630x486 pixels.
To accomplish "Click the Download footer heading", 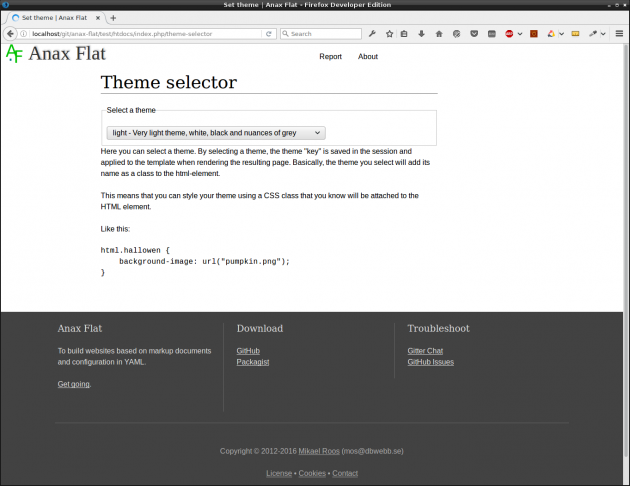I will [x=260, y=329].
